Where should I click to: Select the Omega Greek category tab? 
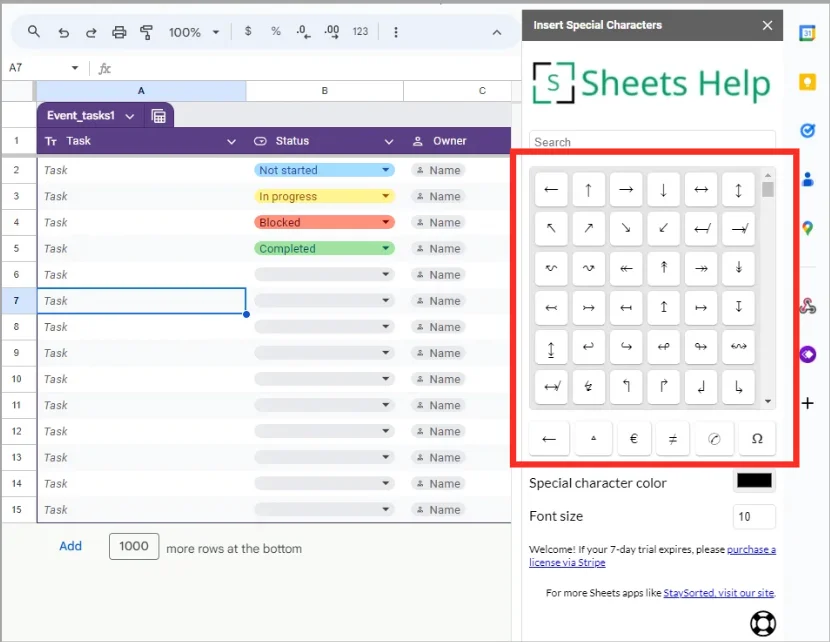[757, 439]
